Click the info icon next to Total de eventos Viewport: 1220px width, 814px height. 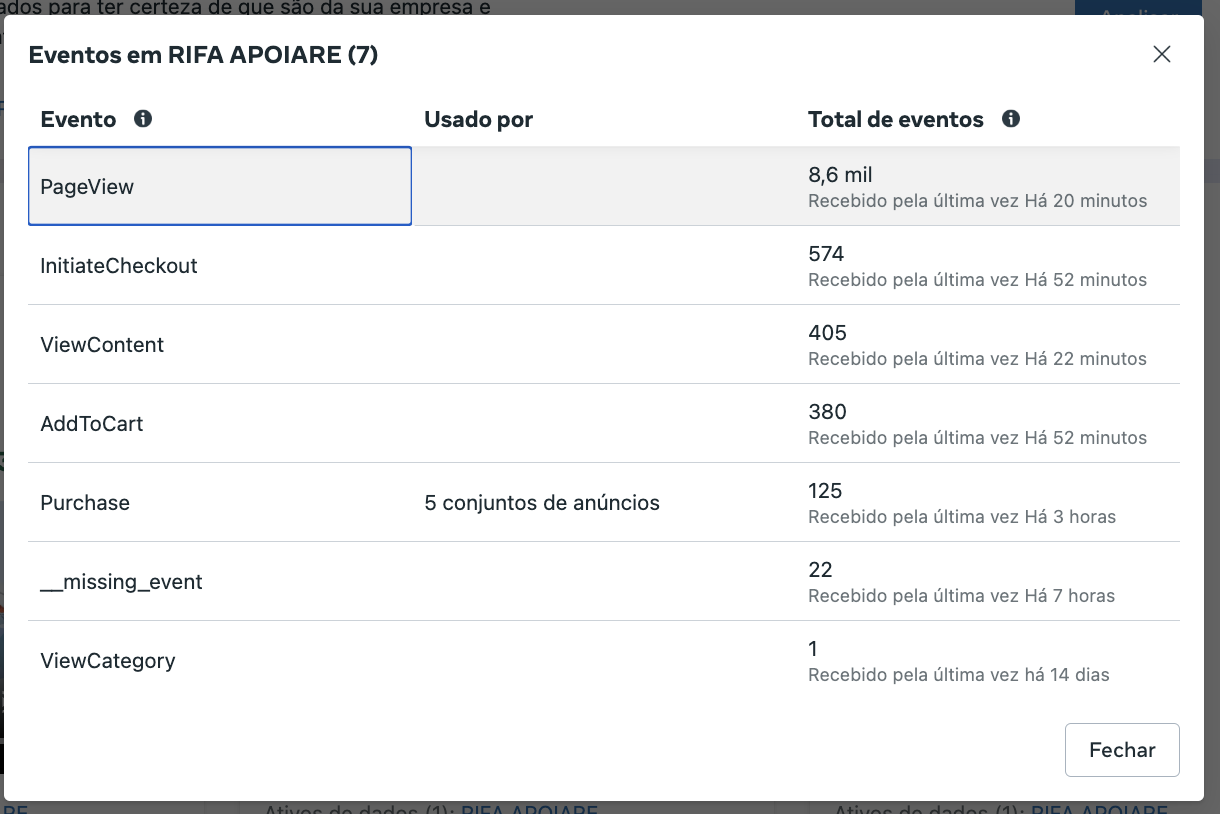[x=1011, y=119]
